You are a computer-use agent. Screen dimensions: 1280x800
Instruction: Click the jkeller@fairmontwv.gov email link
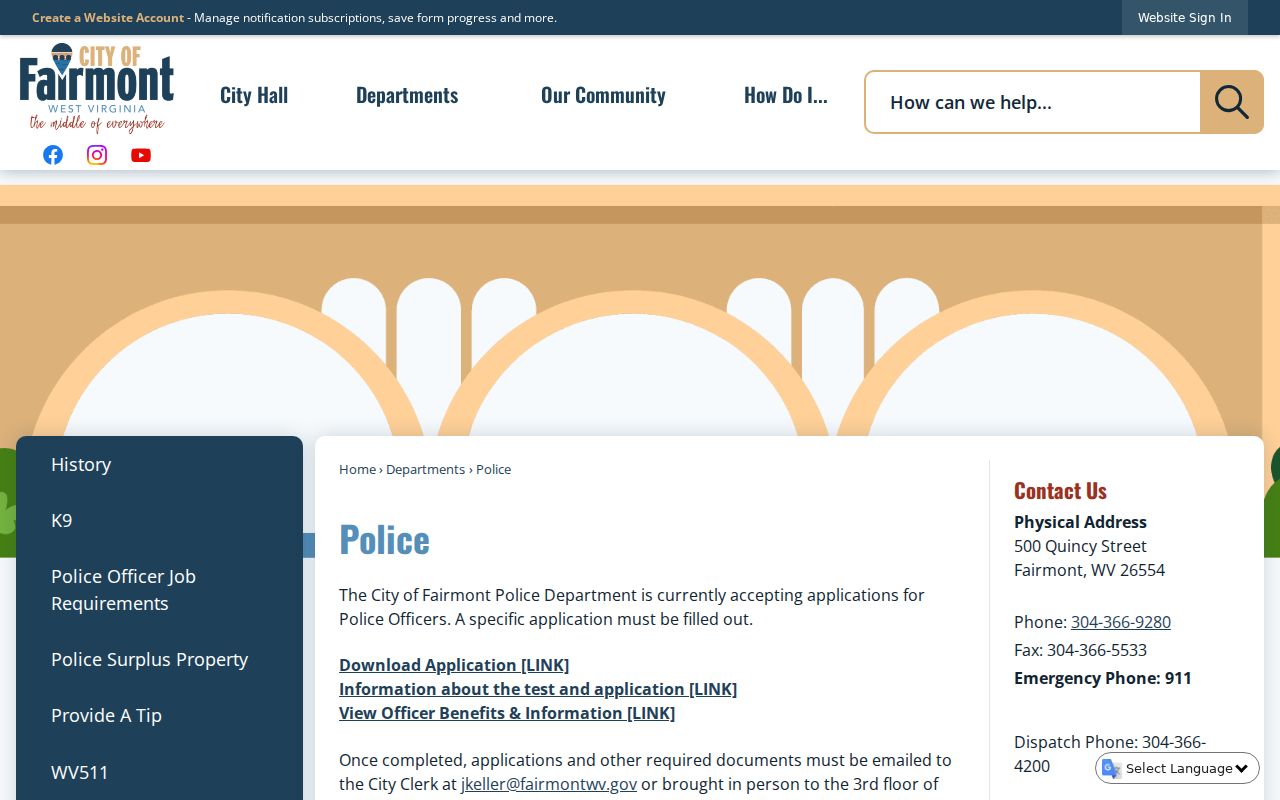549,784
